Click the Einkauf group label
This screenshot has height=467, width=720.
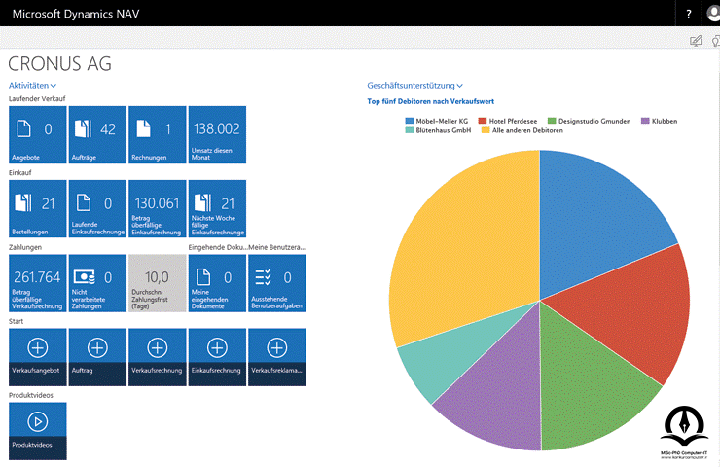pyautogui.click(x=20, y=173)
